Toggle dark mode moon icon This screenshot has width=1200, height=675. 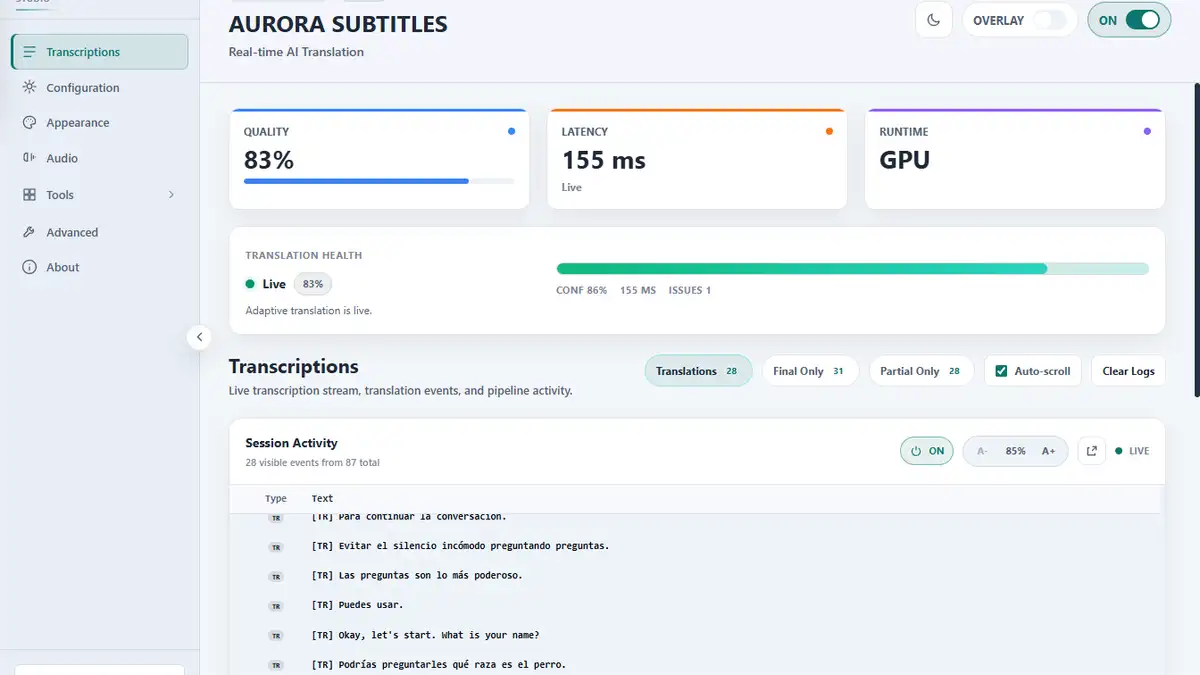934,20
